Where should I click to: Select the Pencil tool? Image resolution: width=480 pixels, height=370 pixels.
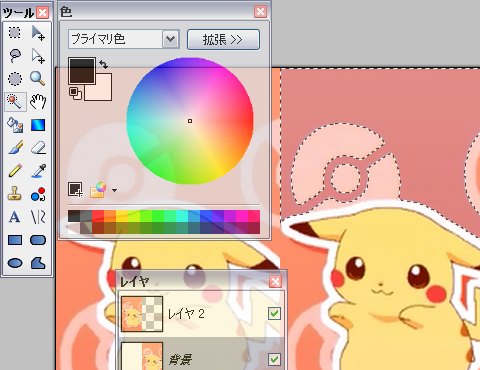(x=15, y=171)
